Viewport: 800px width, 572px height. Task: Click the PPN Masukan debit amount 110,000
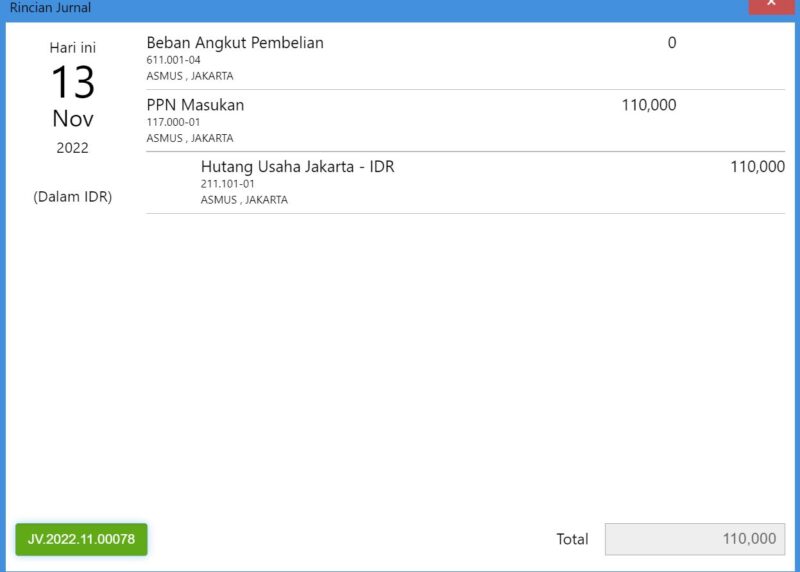point(648,105)
